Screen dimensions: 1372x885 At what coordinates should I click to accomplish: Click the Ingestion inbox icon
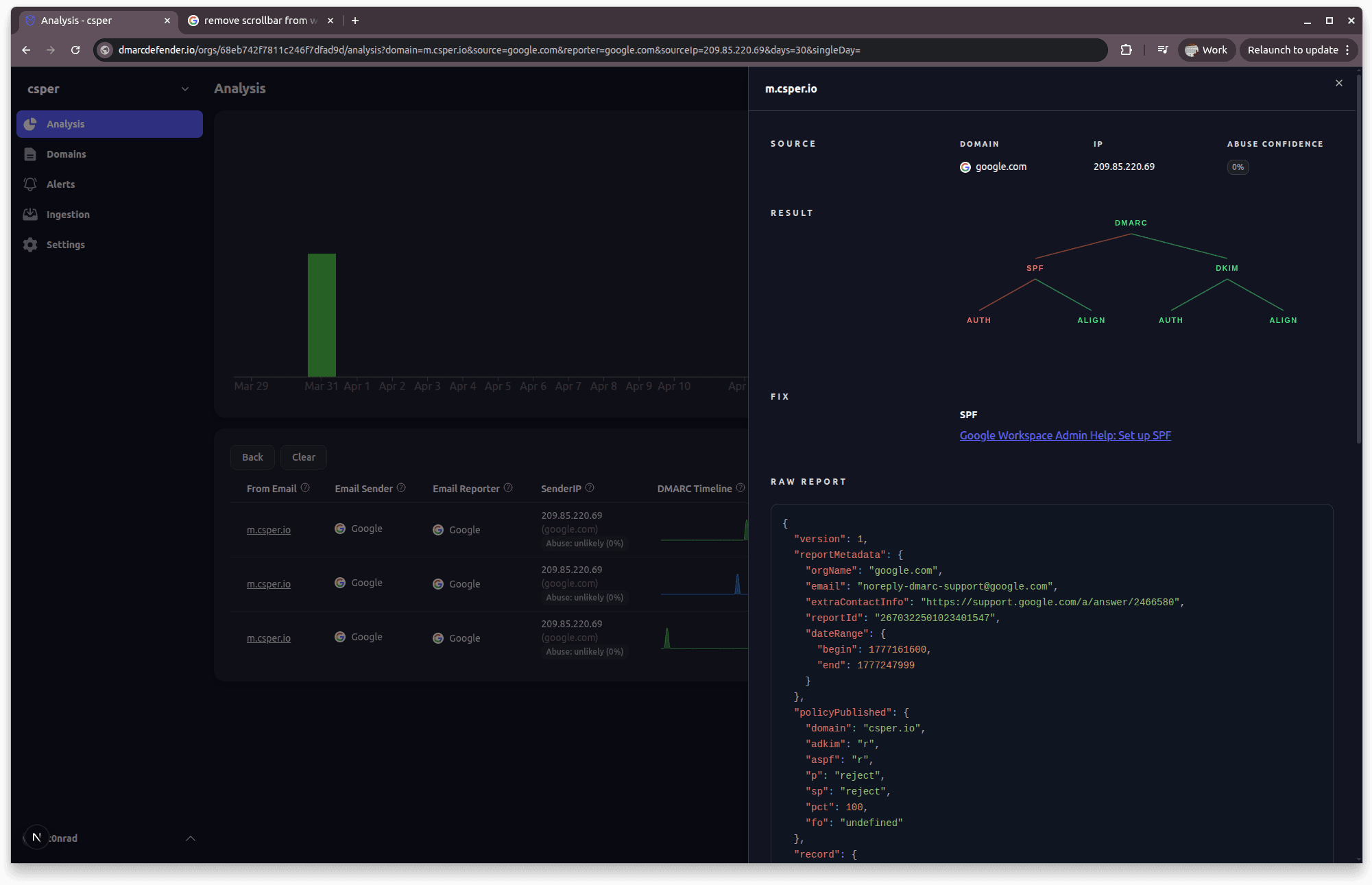pos(30,215)
